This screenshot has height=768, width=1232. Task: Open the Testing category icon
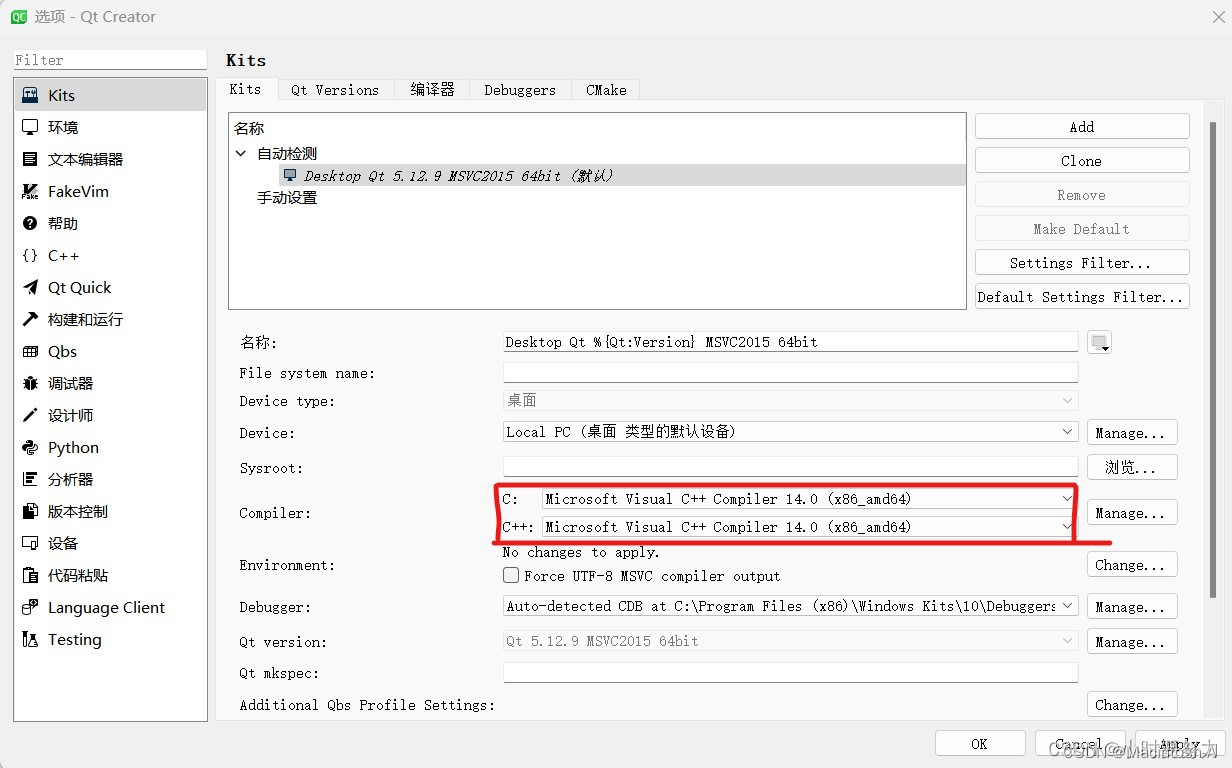pyautogui.click(x=30, y=639)
